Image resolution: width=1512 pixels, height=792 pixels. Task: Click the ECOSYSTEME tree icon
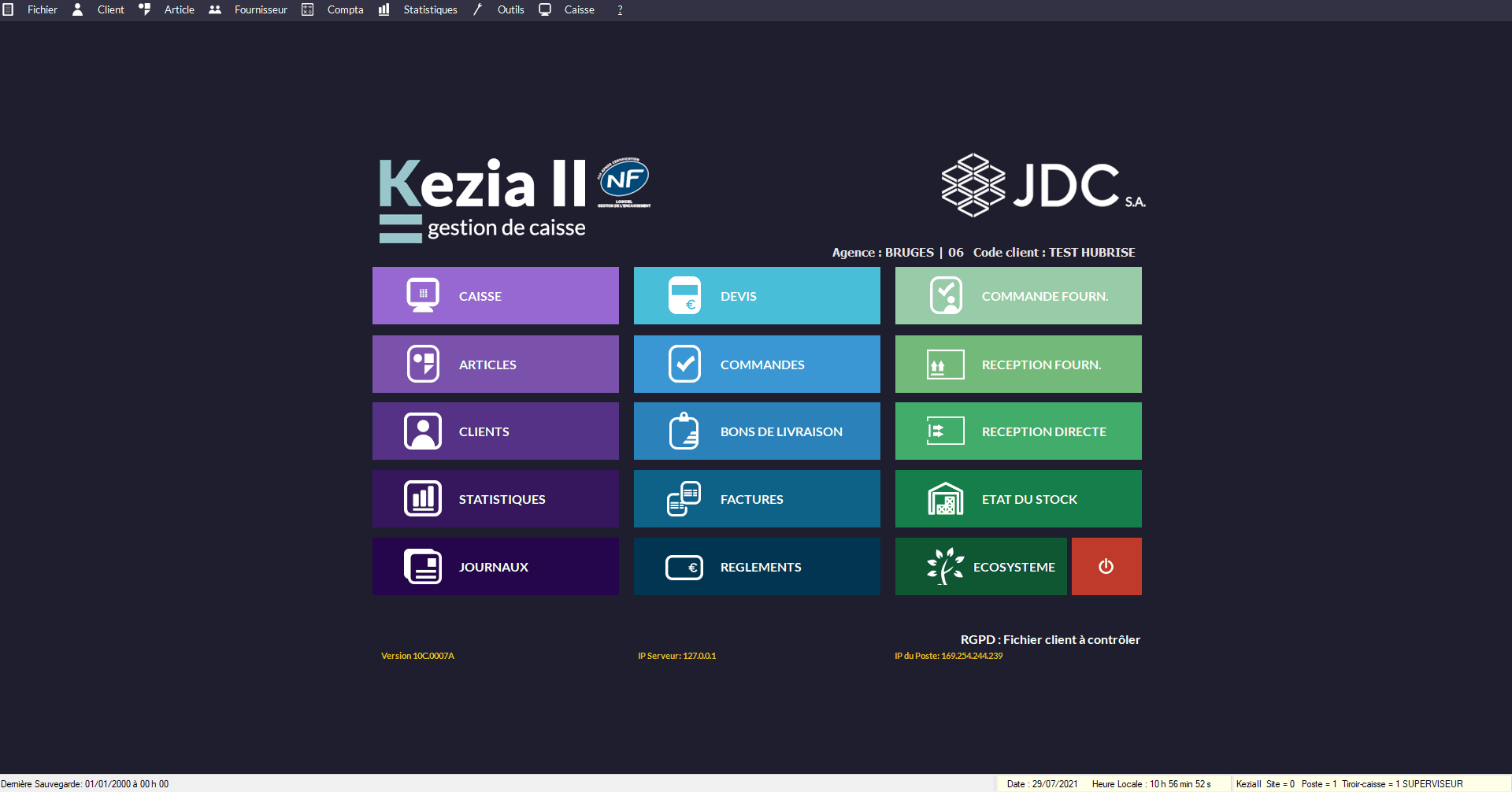(946, 566)
